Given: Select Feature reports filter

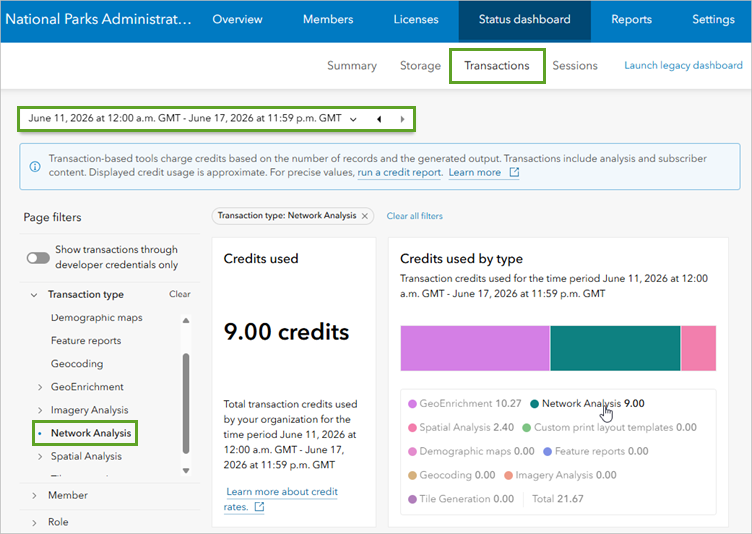Looking at the screenshot, I should [86, 341].
